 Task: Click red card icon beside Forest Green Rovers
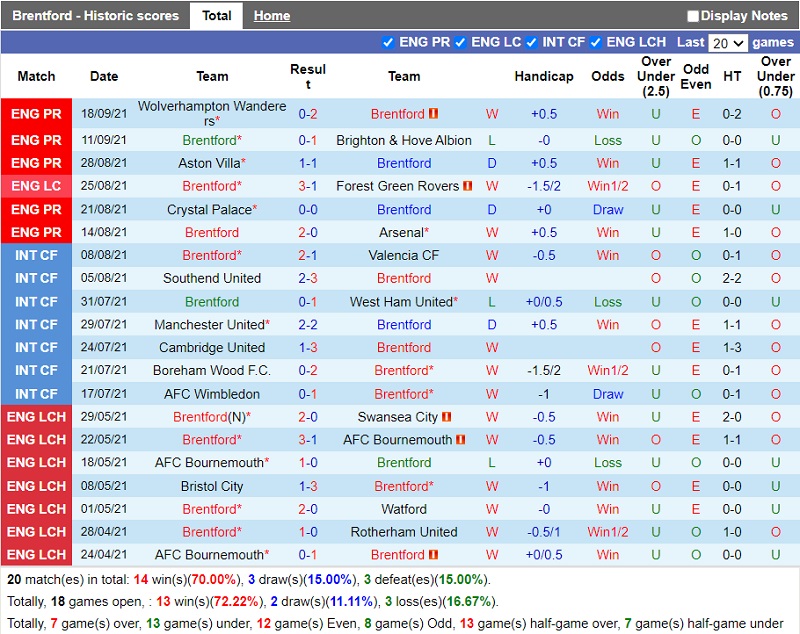coord(467,186)
